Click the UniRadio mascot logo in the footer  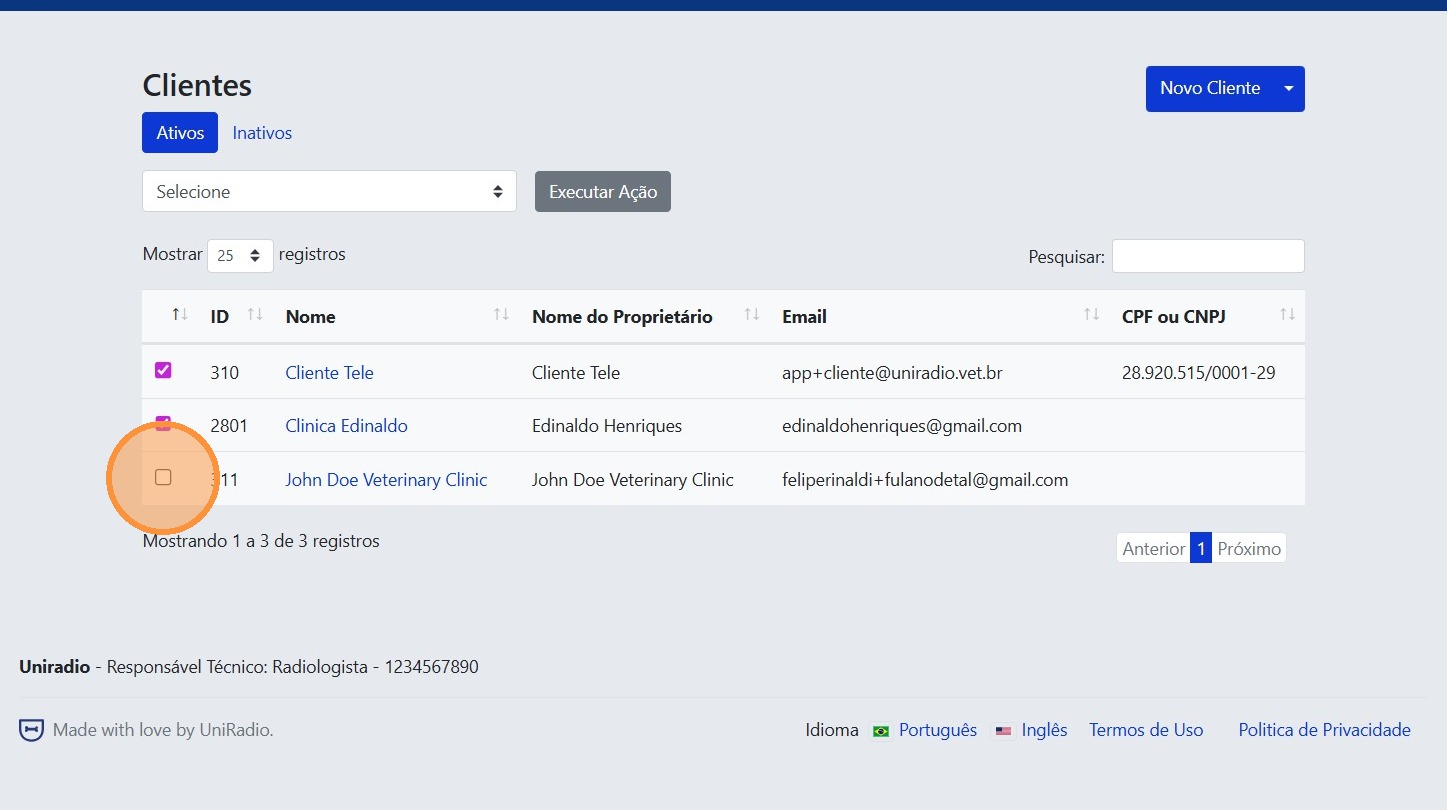(x=31, y=729)
